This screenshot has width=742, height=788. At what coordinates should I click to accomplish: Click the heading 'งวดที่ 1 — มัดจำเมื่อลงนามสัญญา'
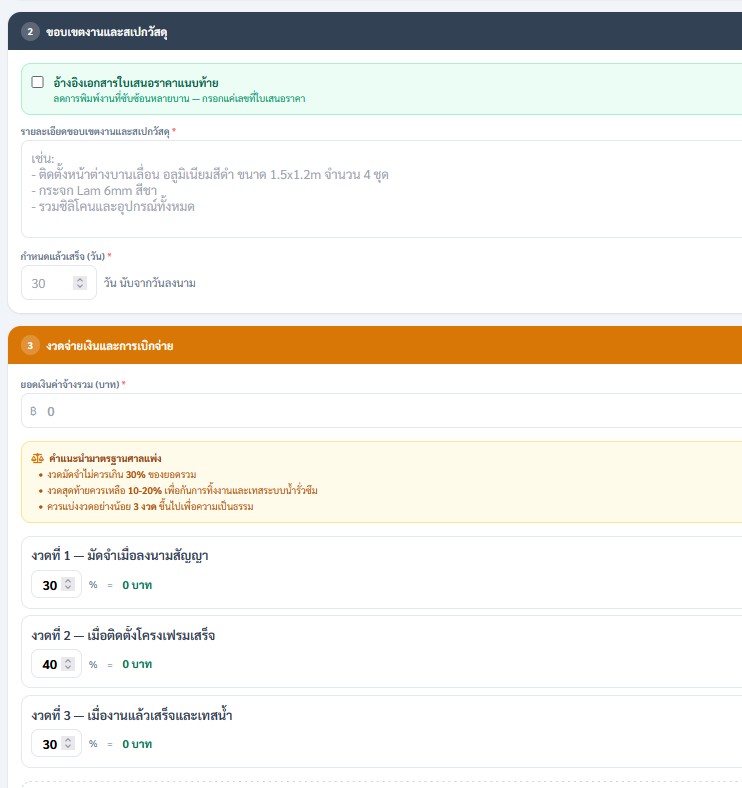(120, 555)
